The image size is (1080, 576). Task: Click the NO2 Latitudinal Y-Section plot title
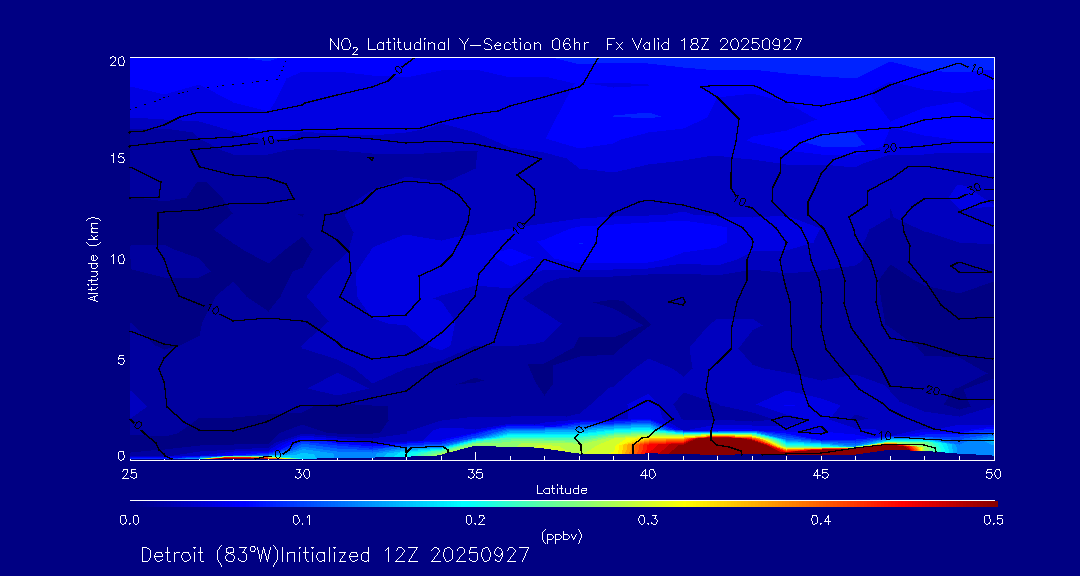565,44
